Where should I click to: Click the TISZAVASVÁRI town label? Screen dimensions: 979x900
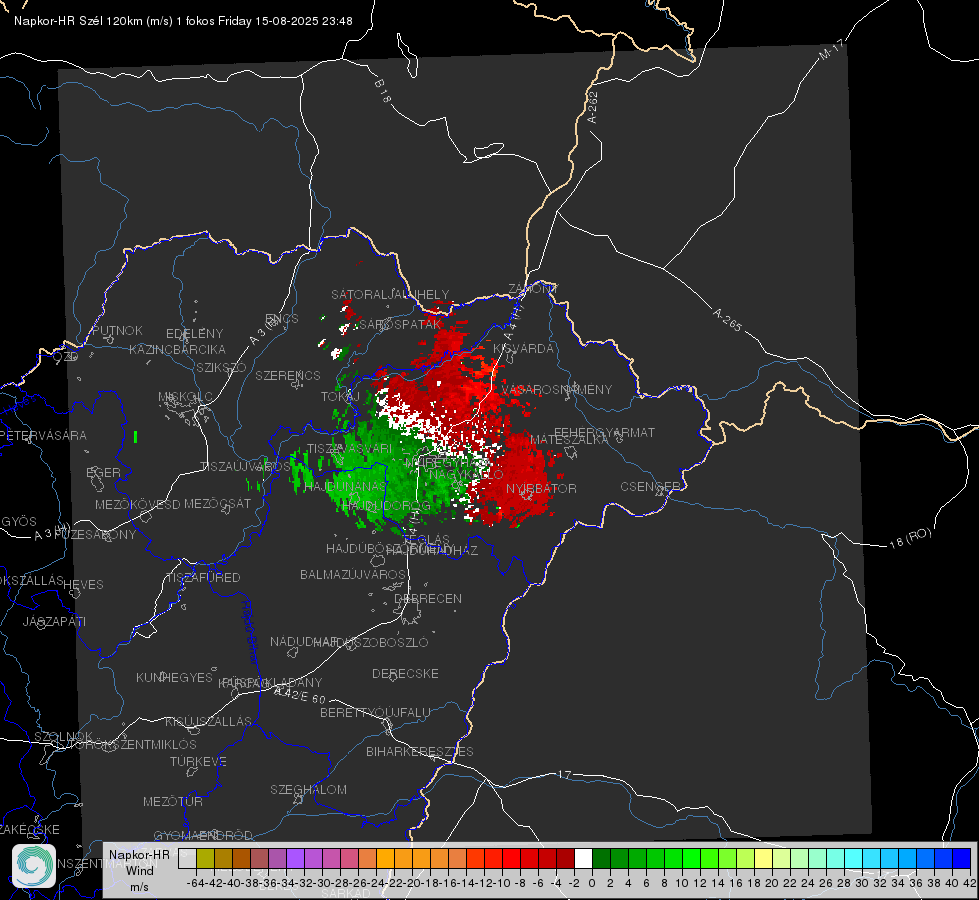[350, 448]
